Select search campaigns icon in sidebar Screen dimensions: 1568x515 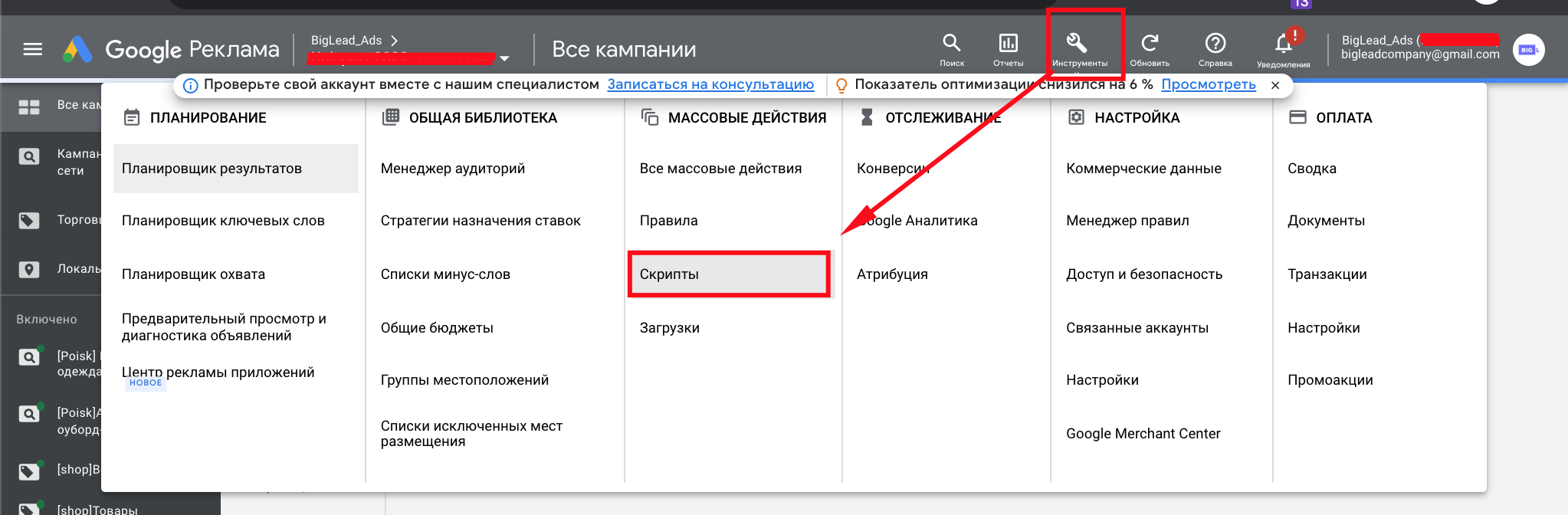coord(29,156)
